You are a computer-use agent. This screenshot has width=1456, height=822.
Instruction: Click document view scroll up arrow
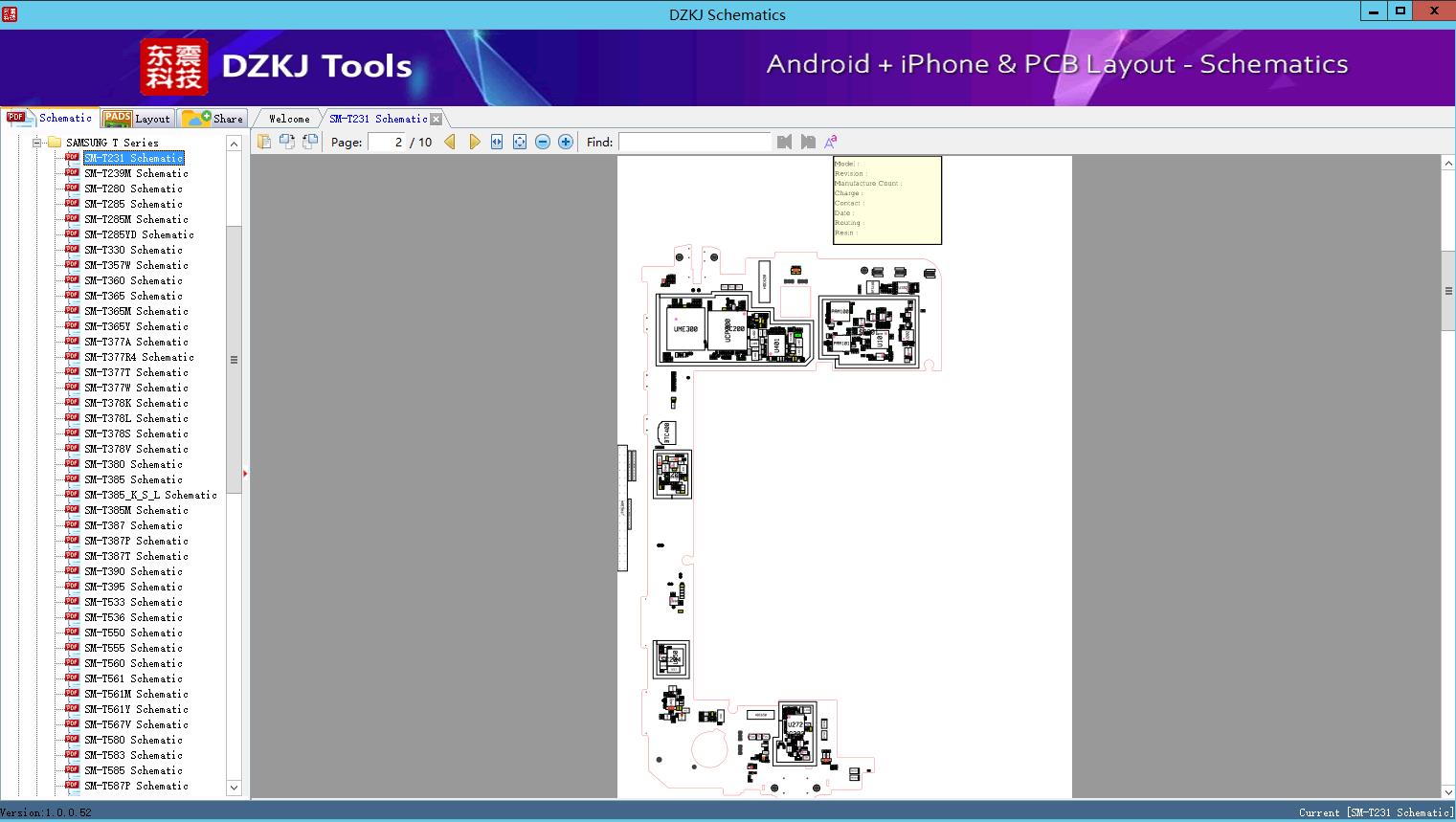[1448, 164]
